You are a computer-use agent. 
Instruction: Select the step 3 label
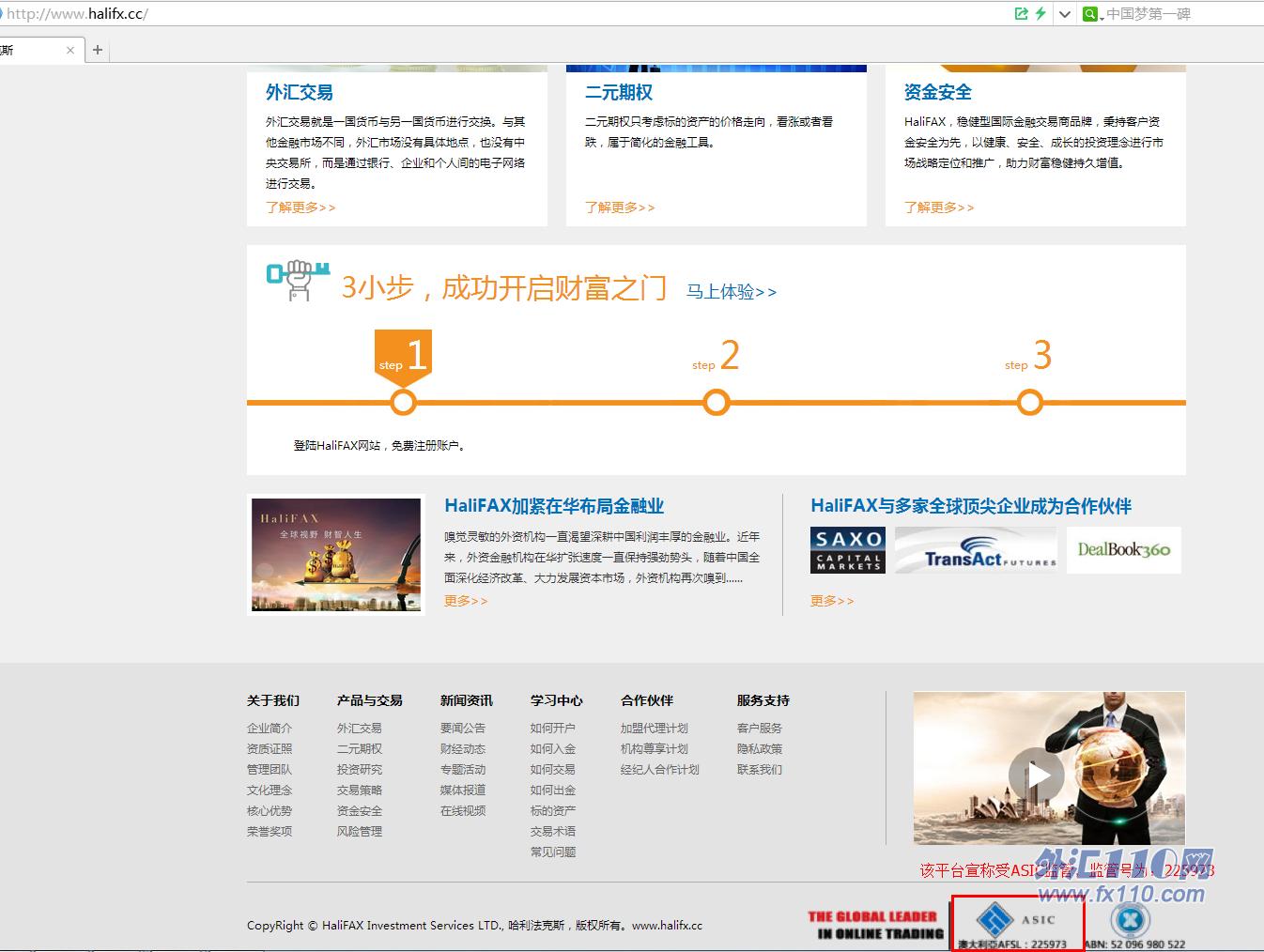(1028, 356)
